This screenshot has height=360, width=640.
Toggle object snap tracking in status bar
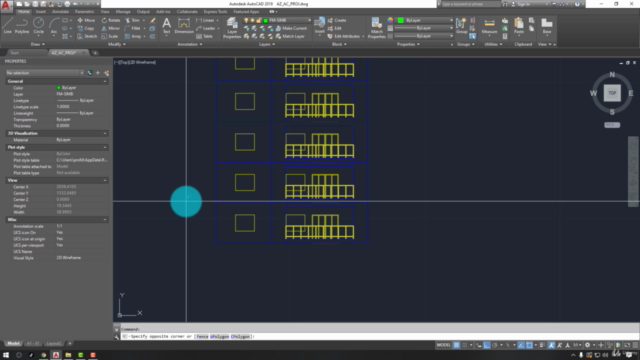click(x=521, y=345)
